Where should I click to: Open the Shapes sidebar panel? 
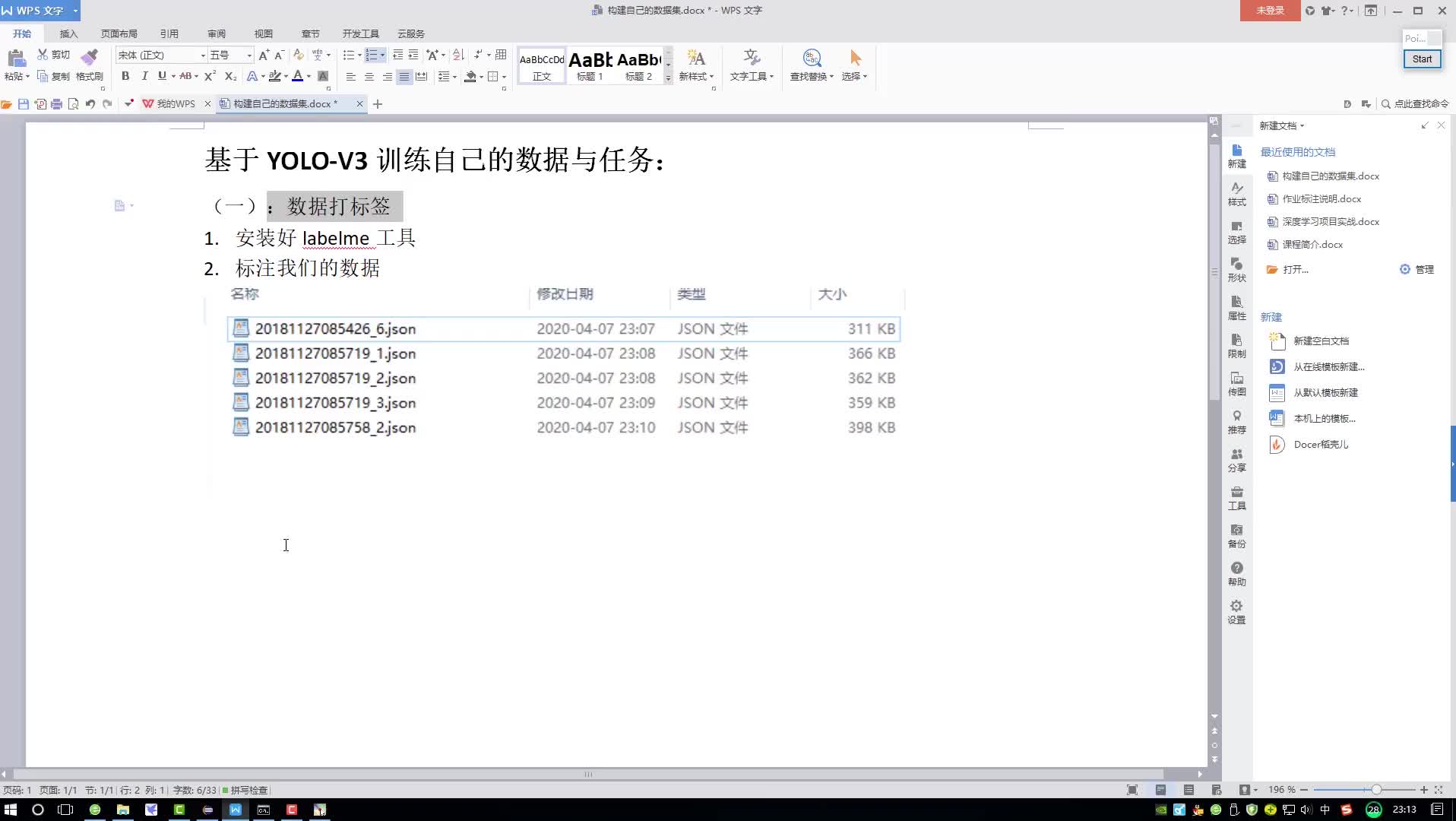(1236, 270)
